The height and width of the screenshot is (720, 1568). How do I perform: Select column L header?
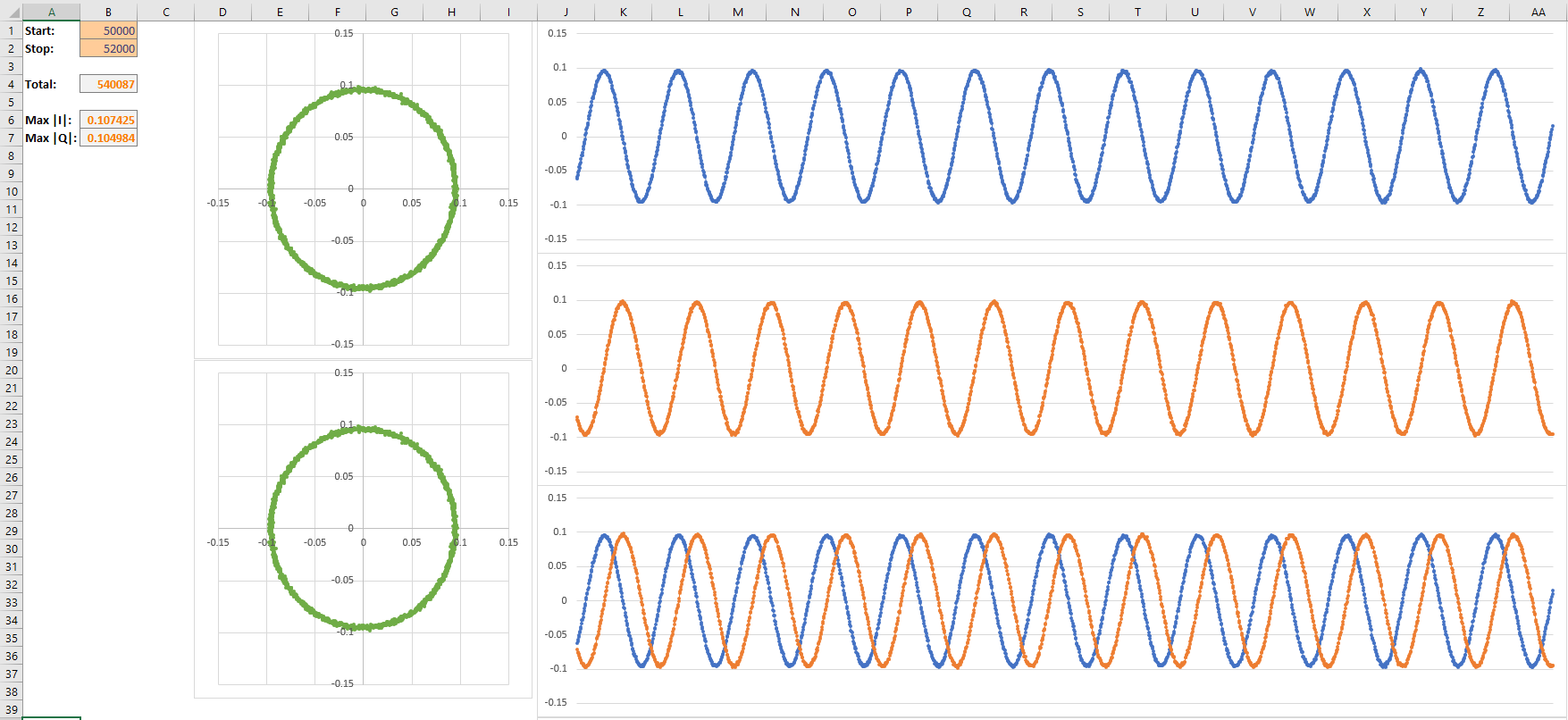pos(680,12)
